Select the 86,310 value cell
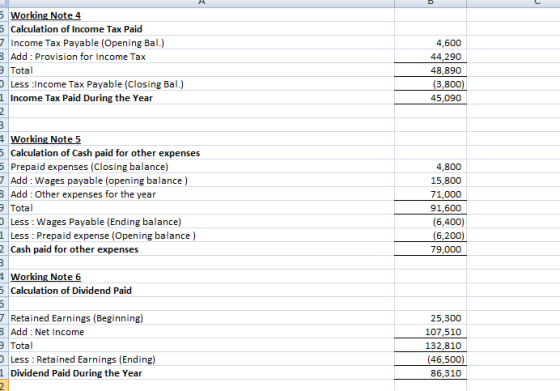The width and height of the screenshot is (560, 391). [430, 373]
